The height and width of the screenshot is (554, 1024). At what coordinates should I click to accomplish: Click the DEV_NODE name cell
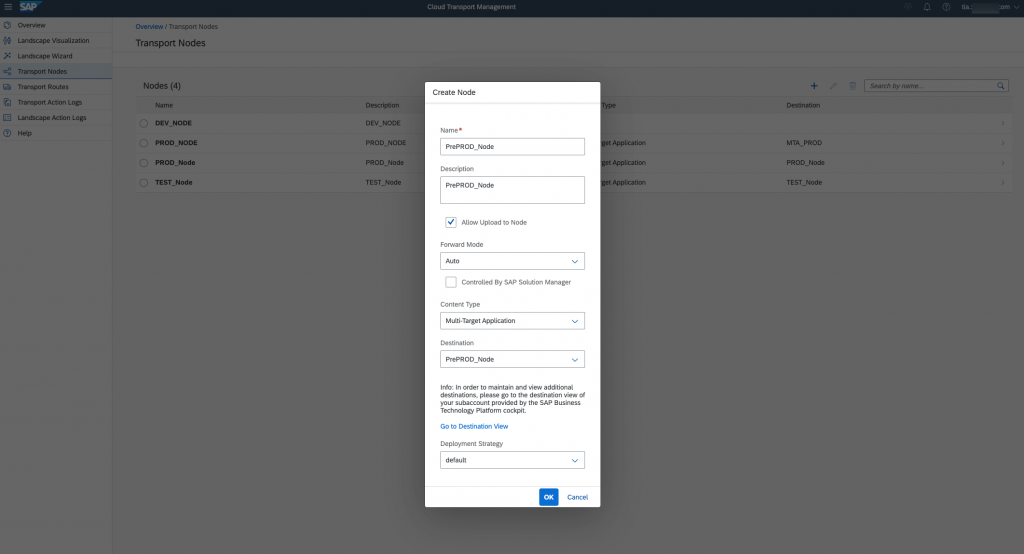click(173, 123)
